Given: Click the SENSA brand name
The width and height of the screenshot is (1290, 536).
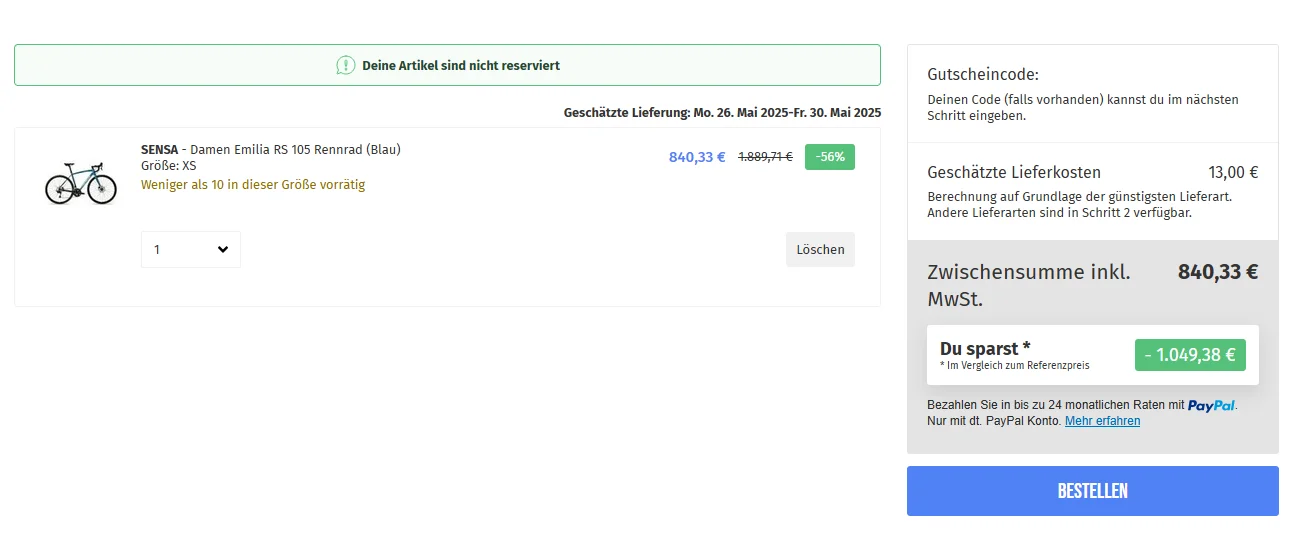Looking at the screenshot, I should tap(159, 150).
